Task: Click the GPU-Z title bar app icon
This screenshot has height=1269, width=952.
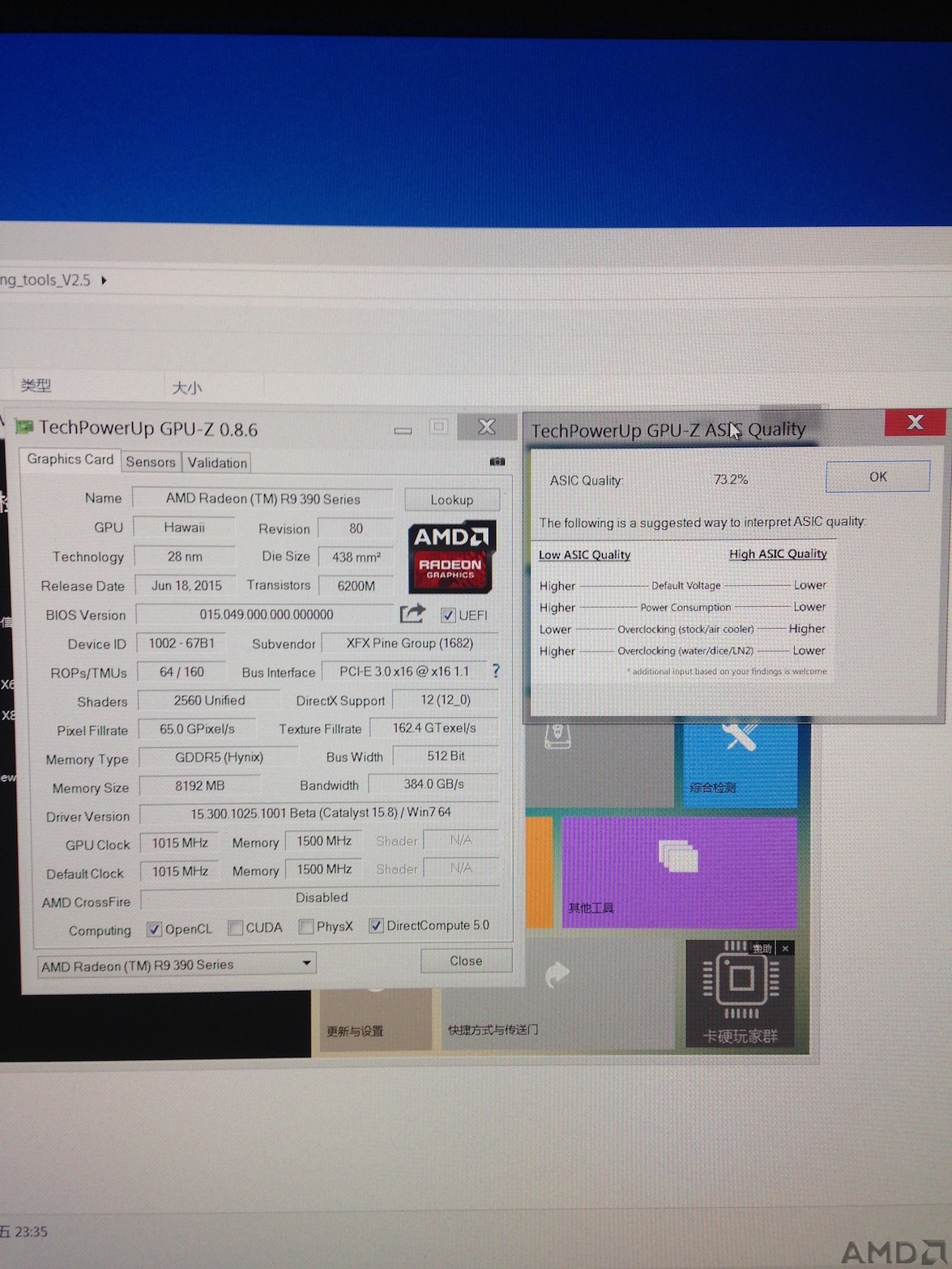Action: [24, 427]
